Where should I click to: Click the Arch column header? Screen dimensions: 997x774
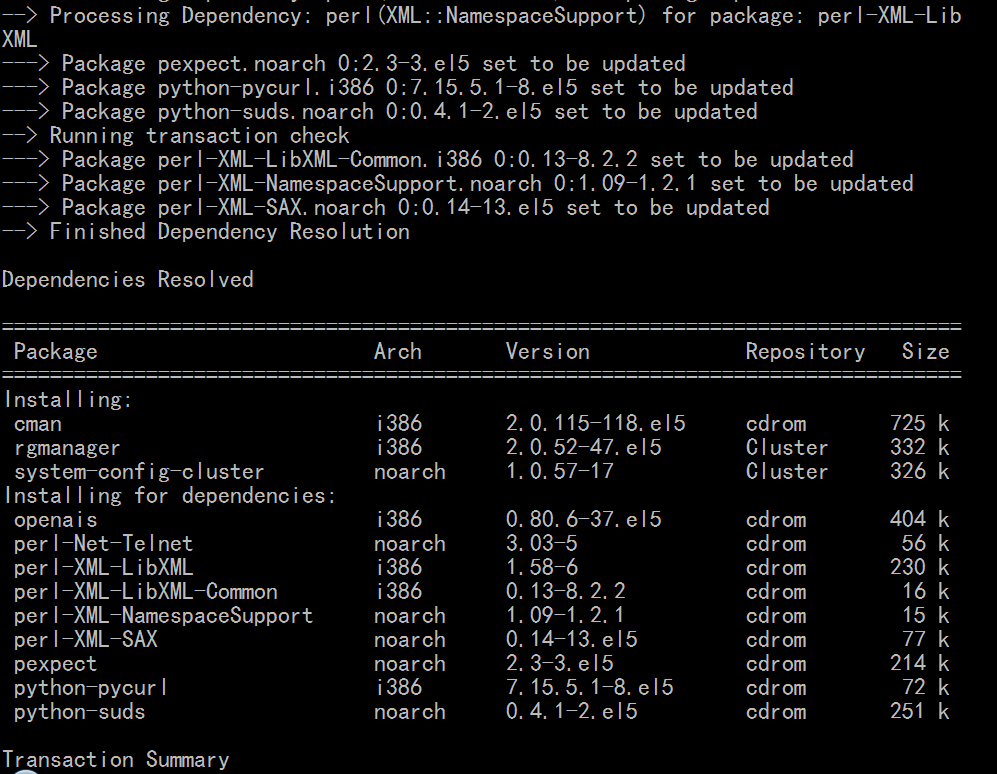click(398, 351)
